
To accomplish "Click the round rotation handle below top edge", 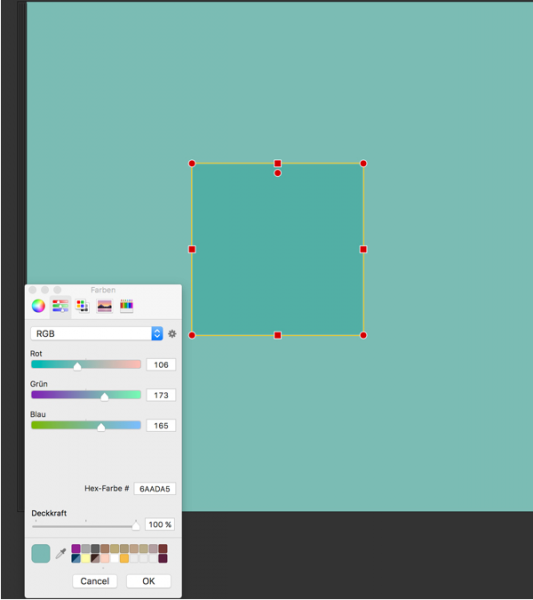I will (278, 173).
